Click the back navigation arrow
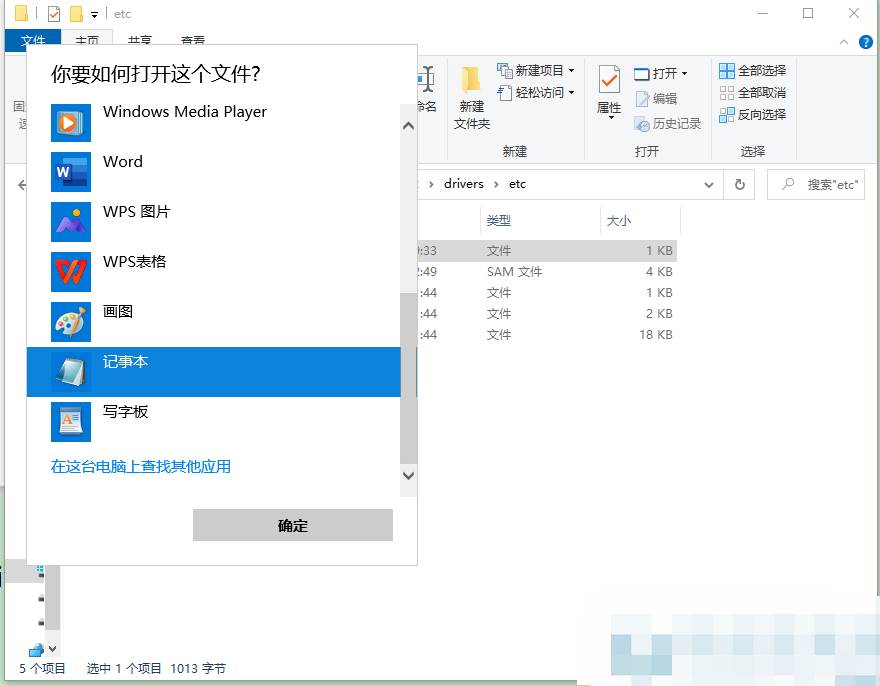The height and width of the screenshot is (686, 880). (22, 185)
